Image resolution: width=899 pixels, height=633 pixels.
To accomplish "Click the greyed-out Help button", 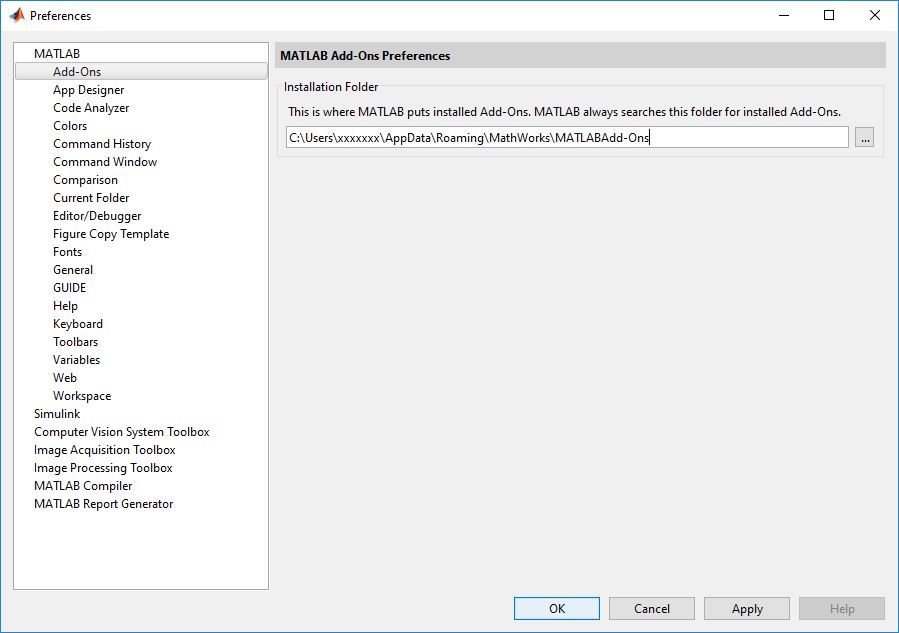I will click(842, 608).
